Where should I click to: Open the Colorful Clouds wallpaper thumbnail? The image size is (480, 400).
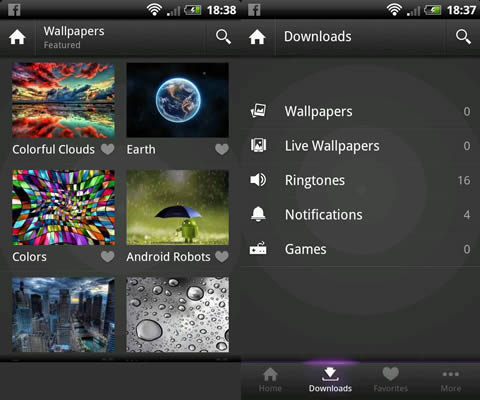coord(63,100)
